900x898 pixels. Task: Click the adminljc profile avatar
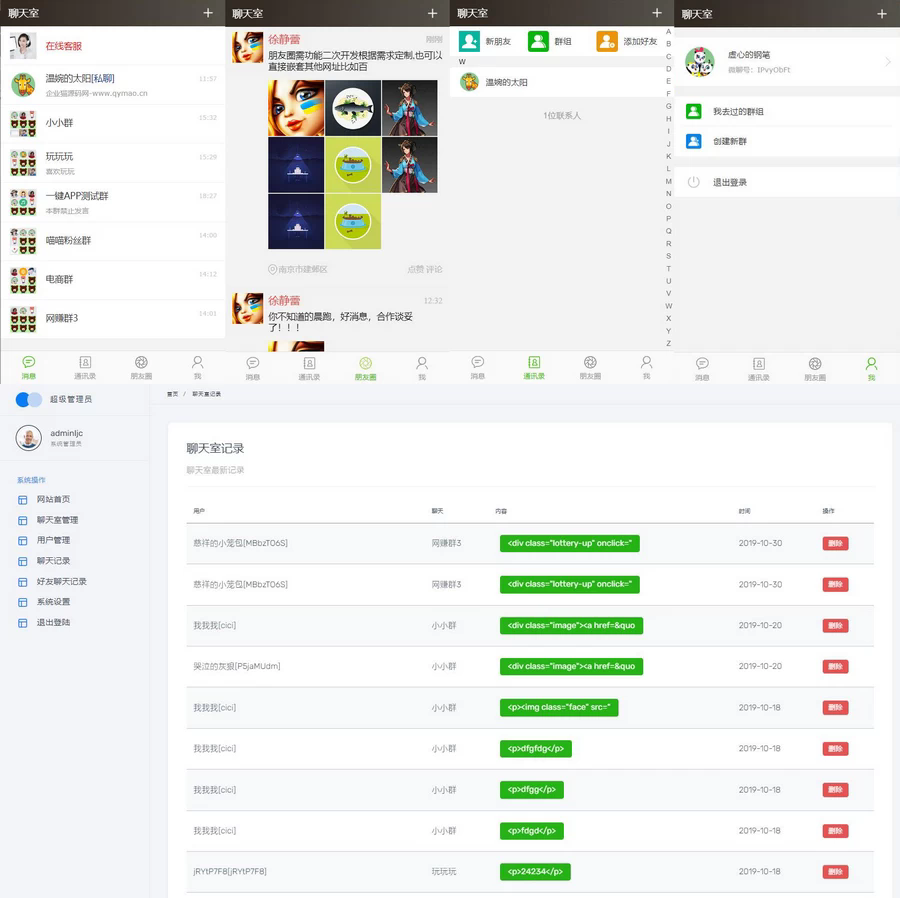(x=29, y=437)
